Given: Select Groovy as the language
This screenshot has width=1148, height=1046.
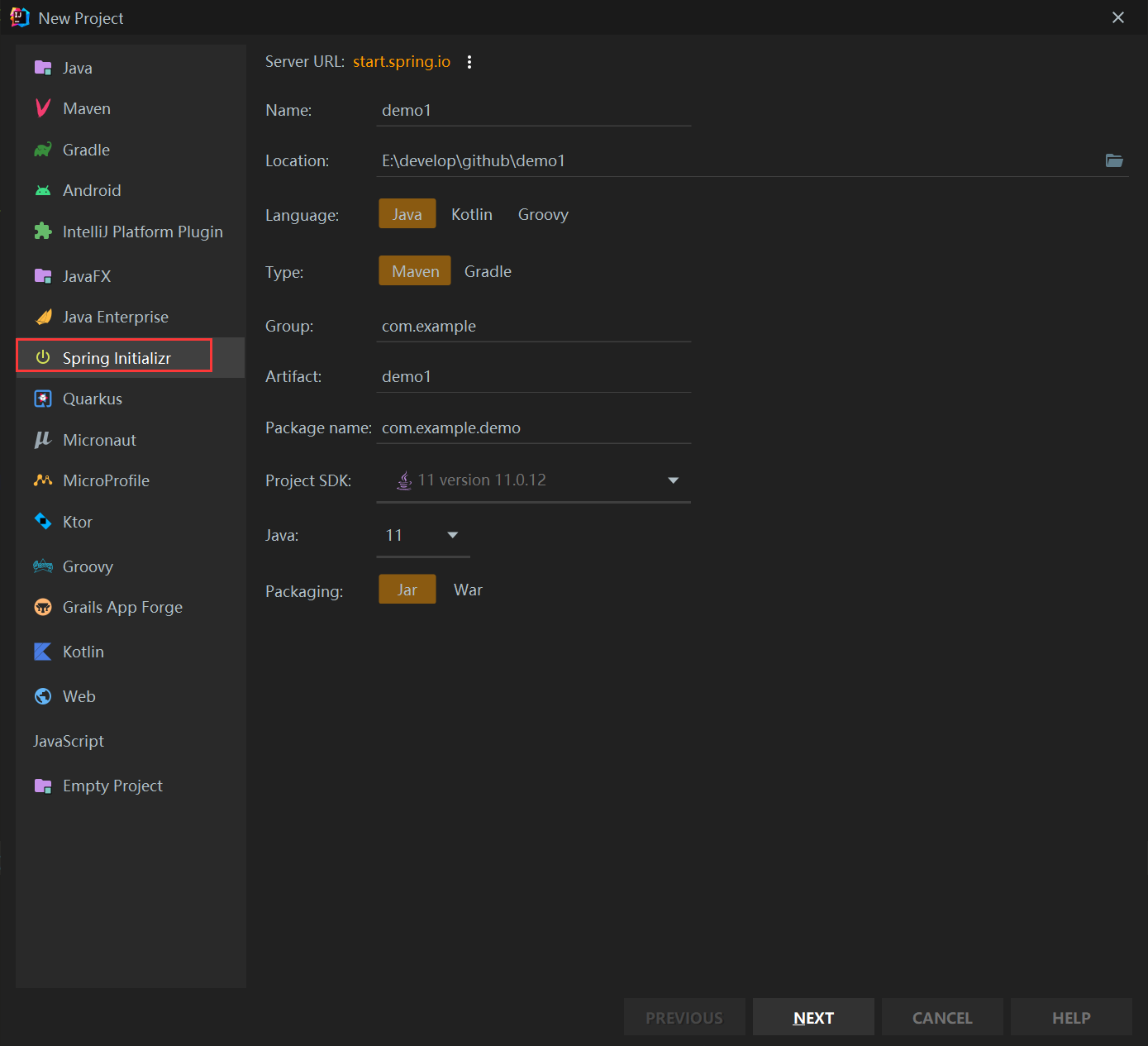Looking at the screenshot, I should pos(543,214).
